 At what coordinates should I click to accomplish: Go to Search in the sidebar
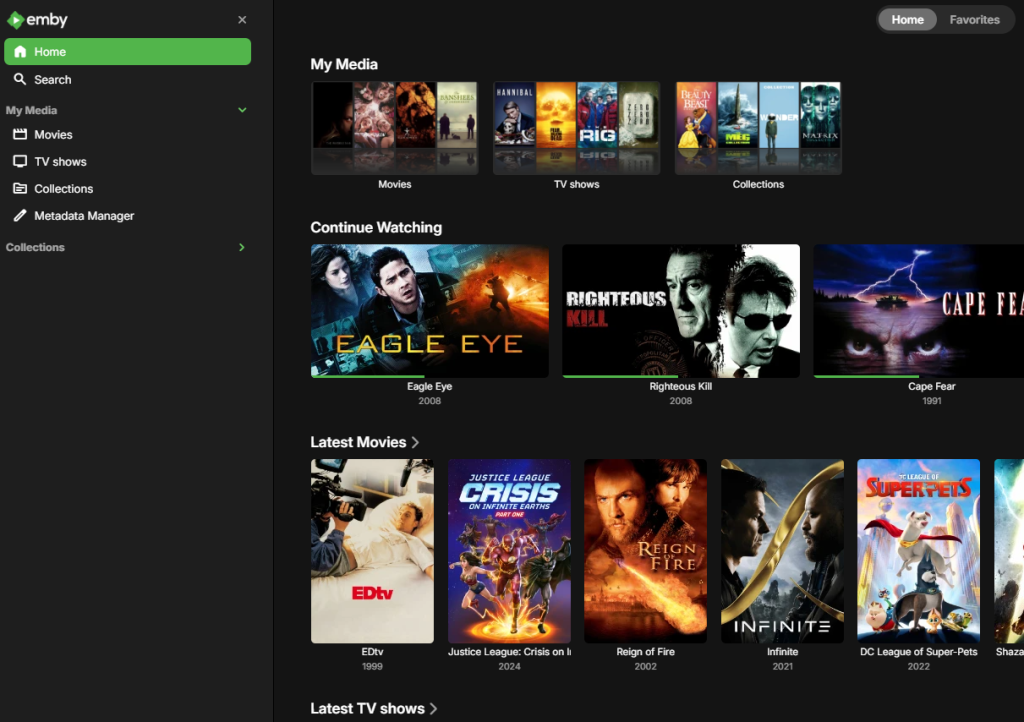[x=127, y=79]
